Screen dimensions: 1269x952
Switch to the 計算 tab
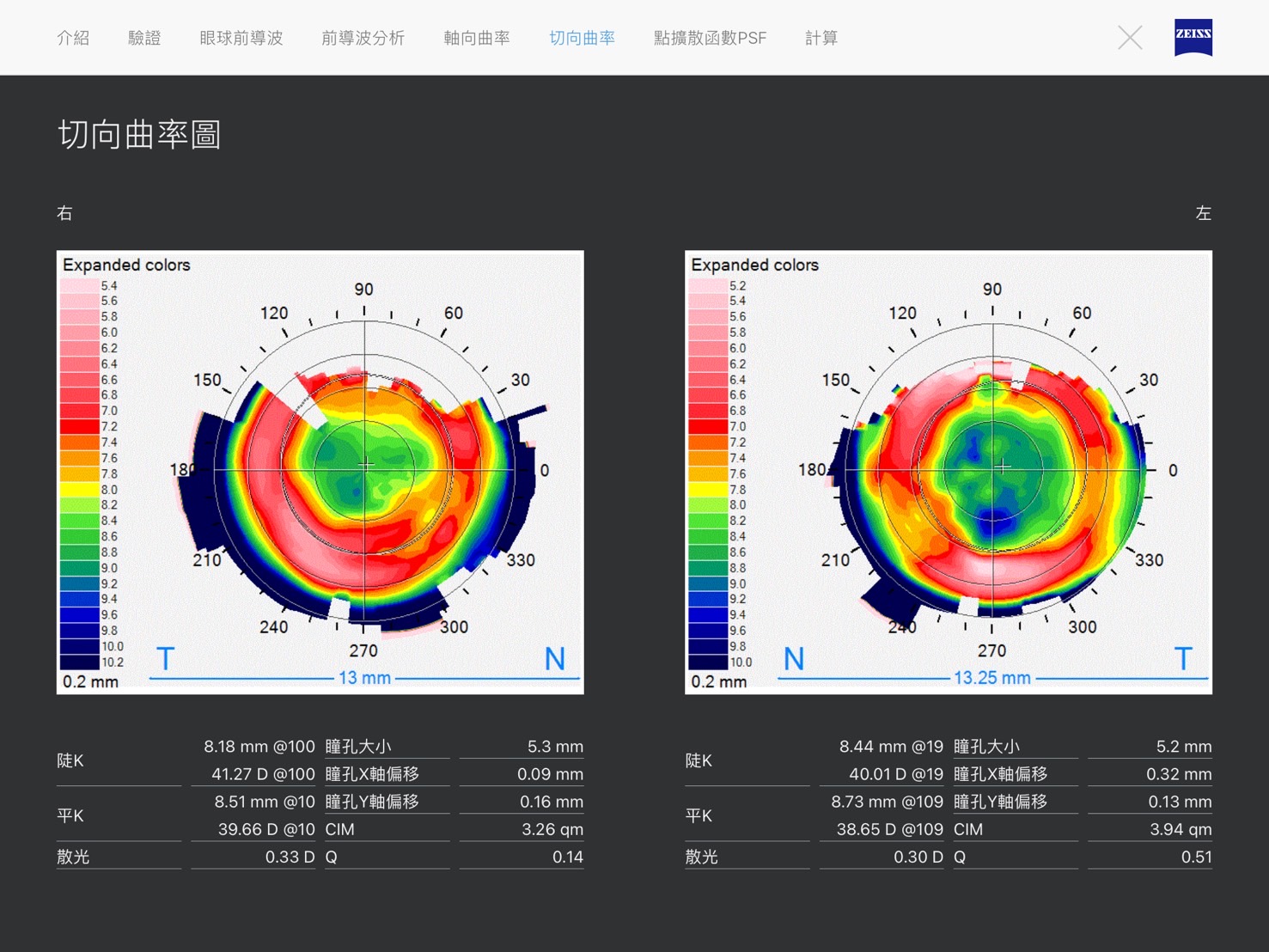pyautogui.click(x=821, y=38)
